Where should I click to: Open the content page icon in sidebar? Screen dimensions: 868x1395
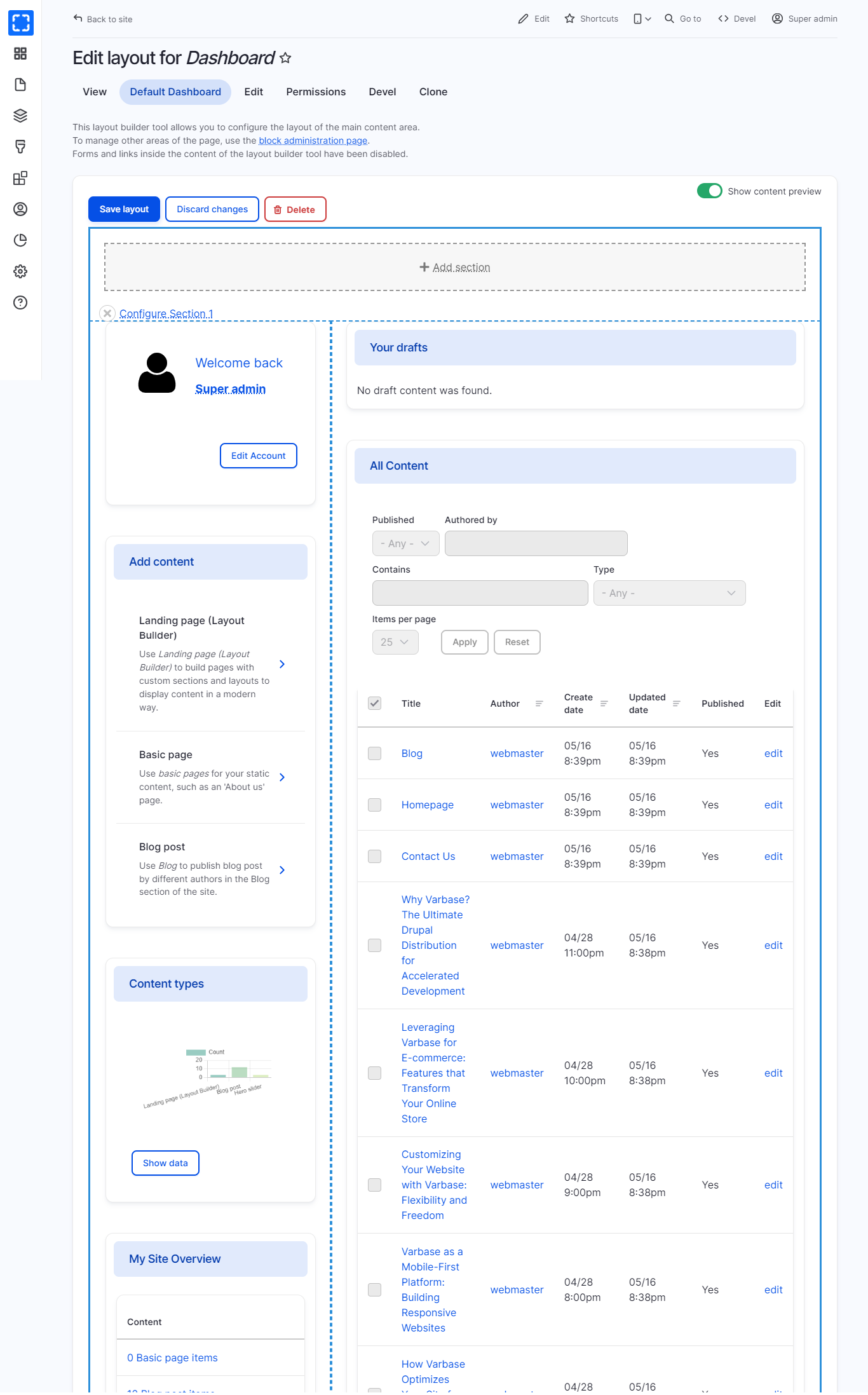coord(20,85)
